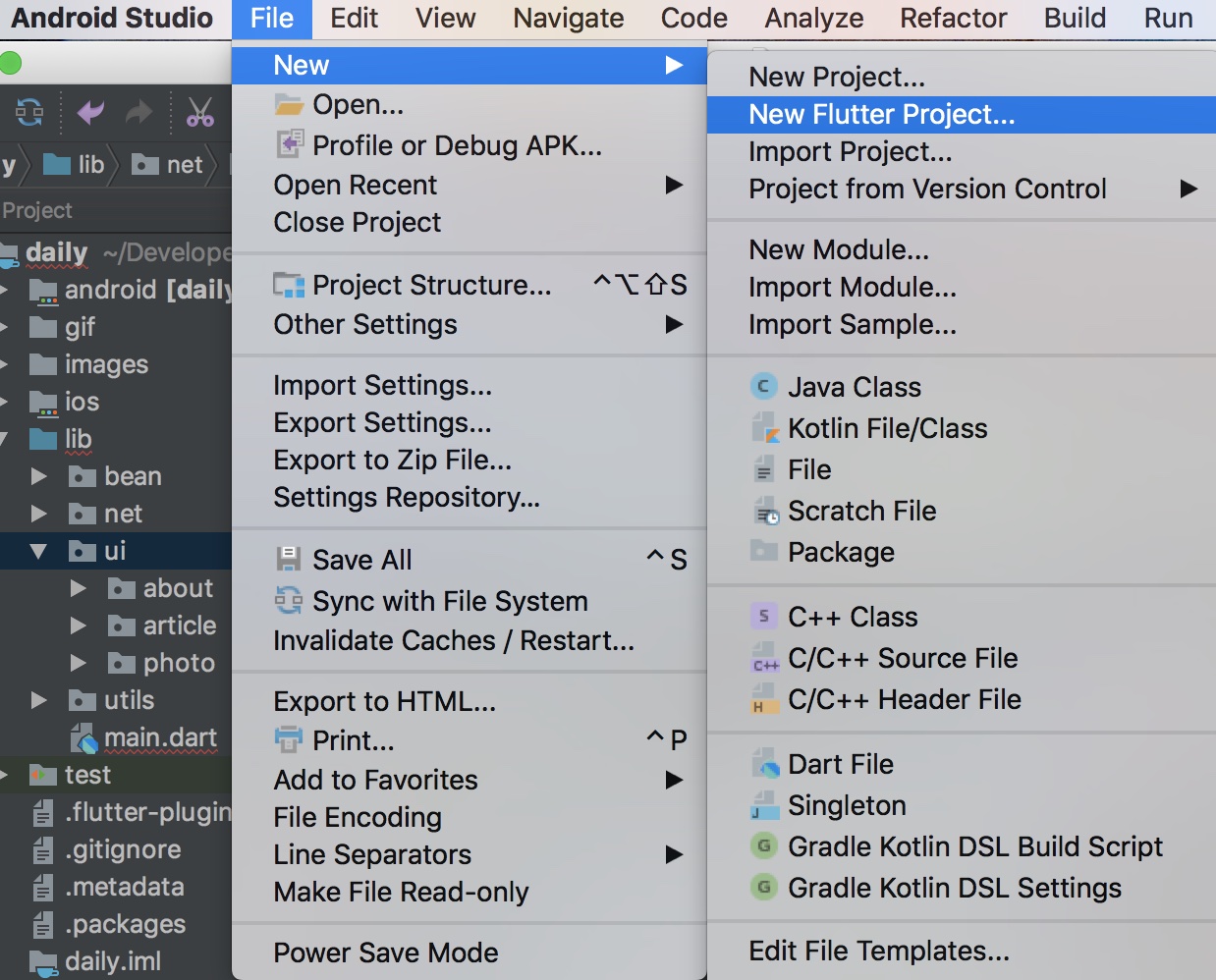Expand the about folder arrow
Screen dimensions: 1216x980
(x=79, y=588)
